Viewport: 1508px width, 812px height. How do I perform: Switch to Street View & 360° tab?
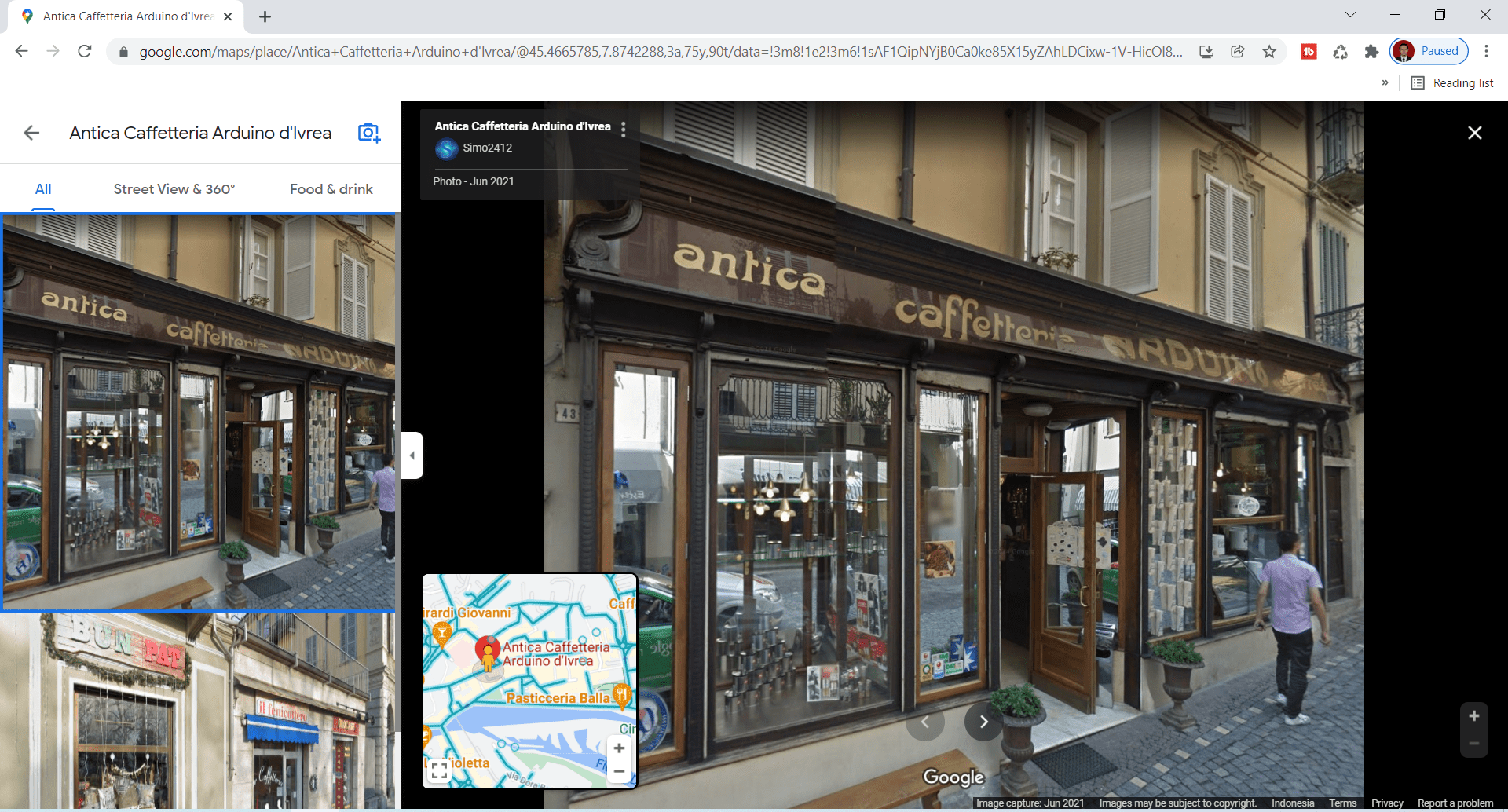coord(174,189)
